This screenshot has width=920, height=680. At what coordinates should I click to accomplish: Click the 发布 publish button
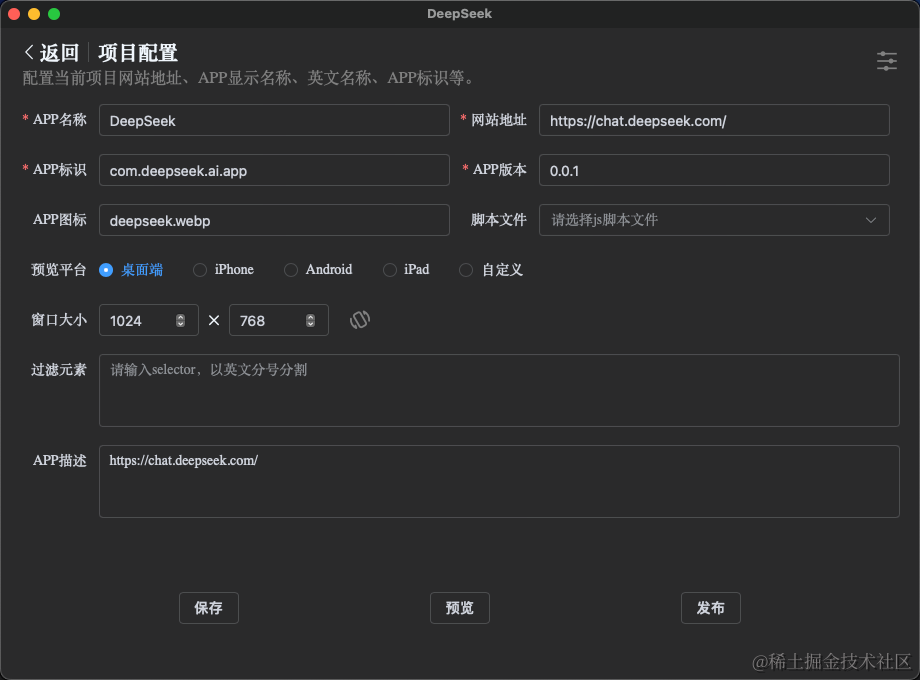pos(711,608)
